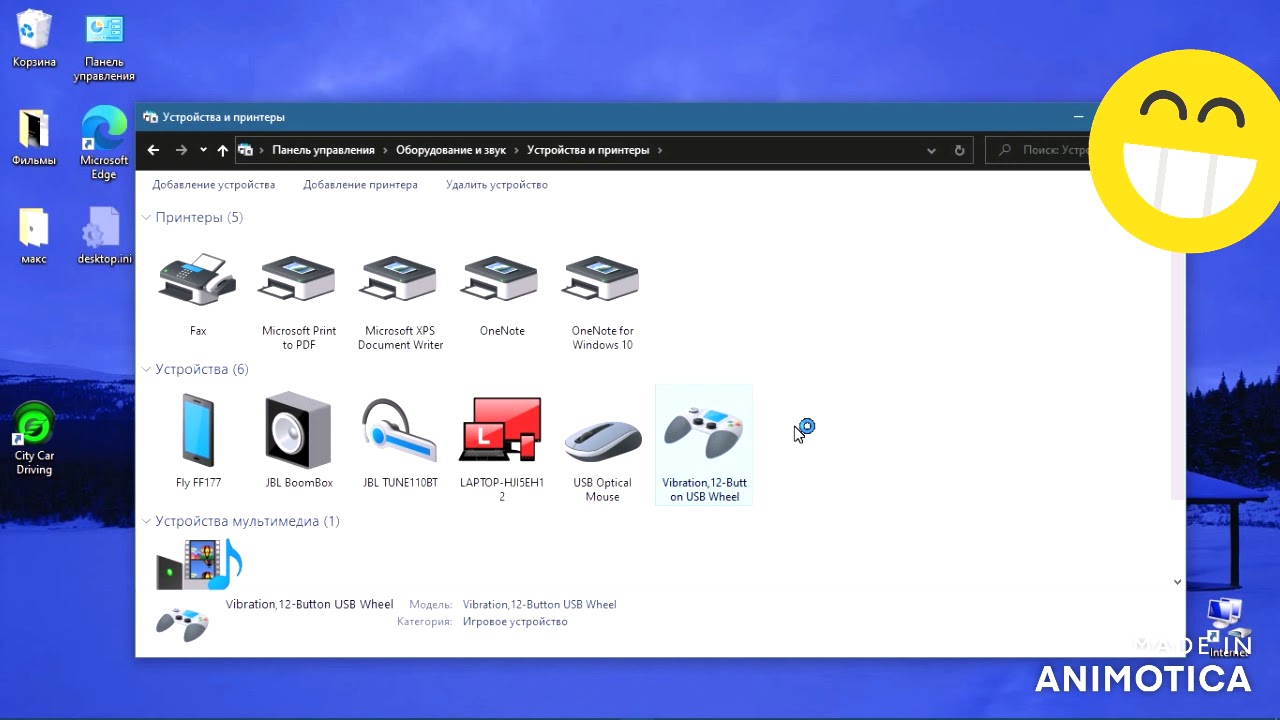The image size is (1280, 720).
Task: Navigate to Панель управления breadcrumb
Action: (323, 150)
